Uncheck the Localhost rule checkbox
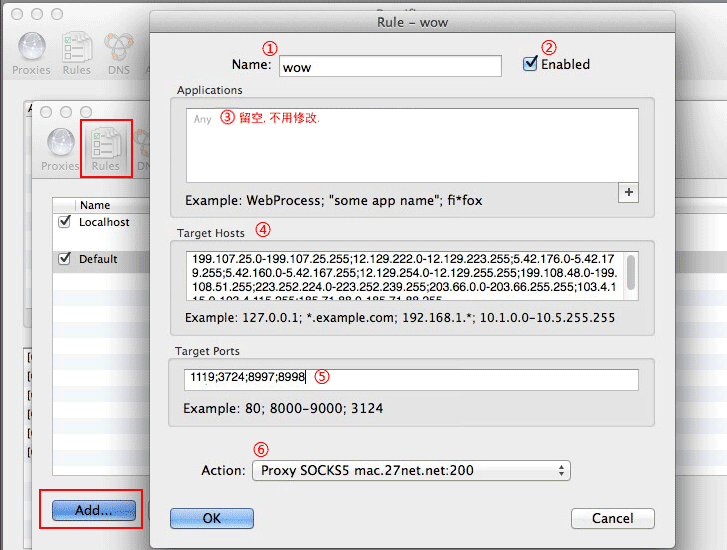The image size is (727, 550). [x=65, y=222]
